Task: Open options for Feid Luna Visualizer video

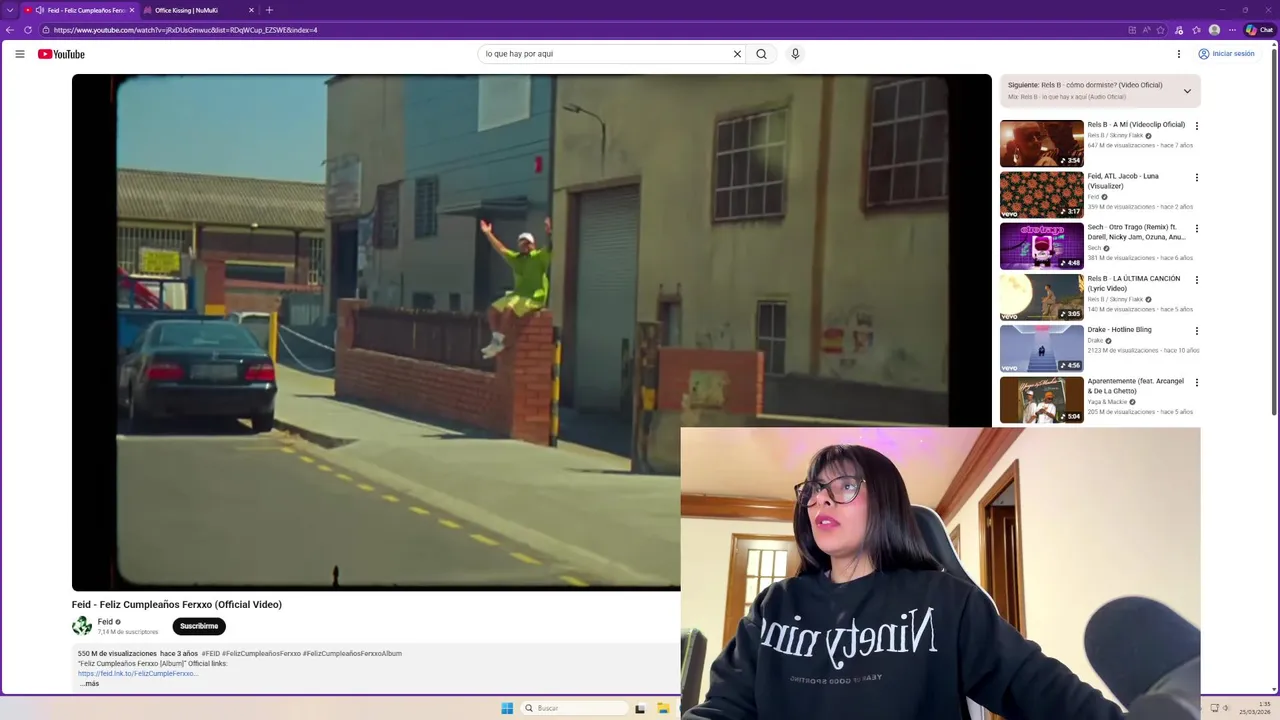Action: (1197, 177)
